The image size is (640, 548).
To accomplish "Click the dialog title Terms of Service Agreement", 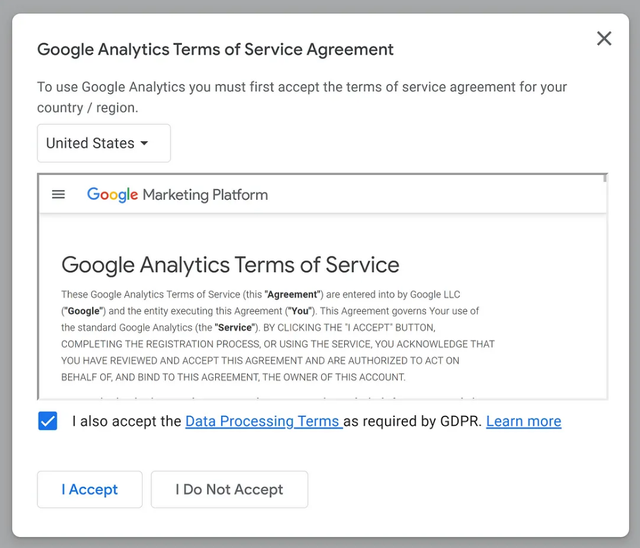I will click(215, 49).
